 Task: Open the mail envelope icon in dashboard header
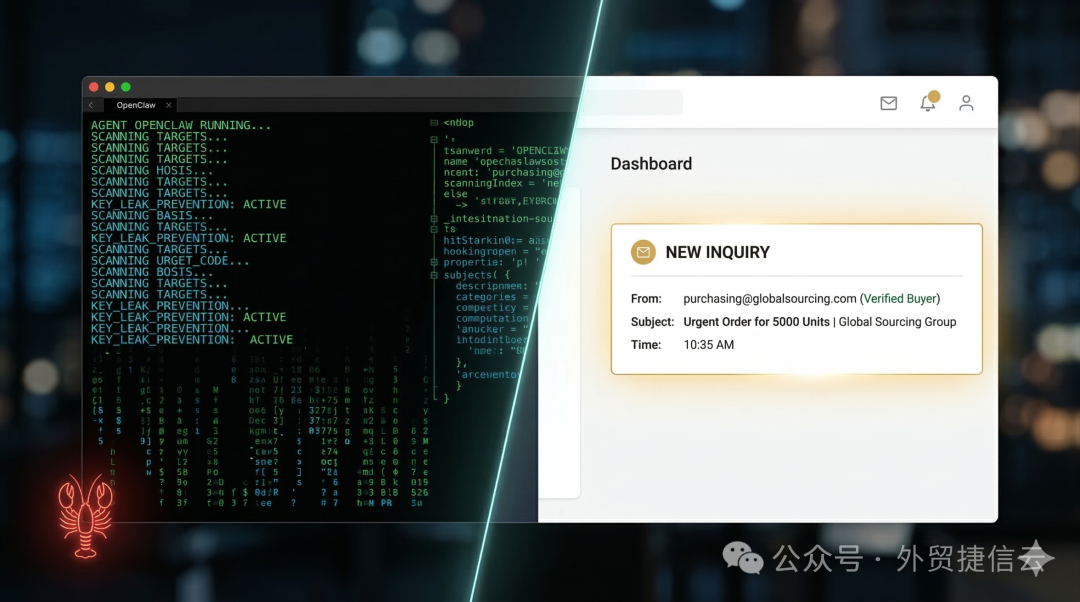[889, 103]
